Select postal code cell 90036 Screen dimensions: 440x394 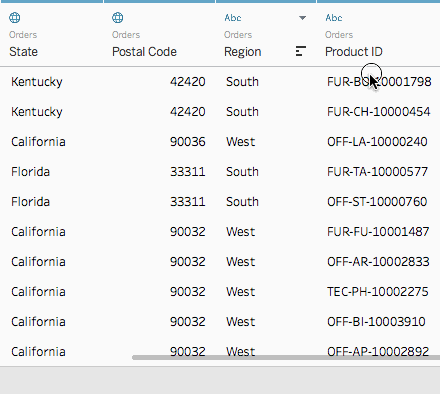188,142
